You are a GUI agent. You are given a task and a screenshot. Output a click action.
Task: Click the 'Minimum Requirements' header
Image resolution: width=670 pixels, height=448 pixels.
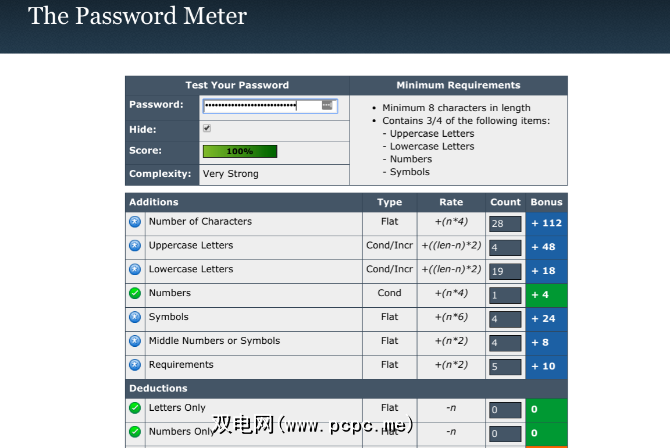pos(458,85)
